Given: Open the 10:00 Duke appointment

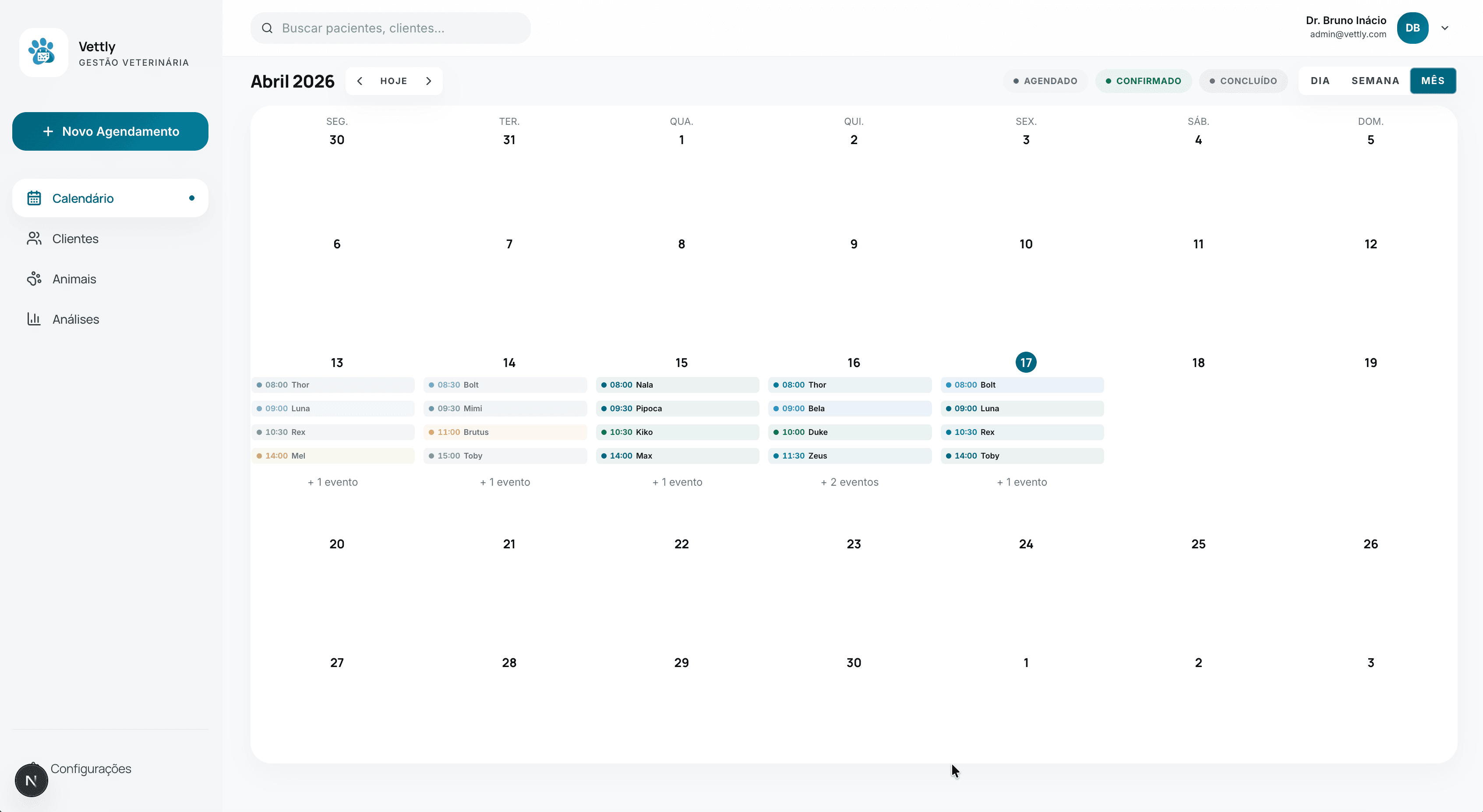Looking at the screenshot, I should pos(850,432).
